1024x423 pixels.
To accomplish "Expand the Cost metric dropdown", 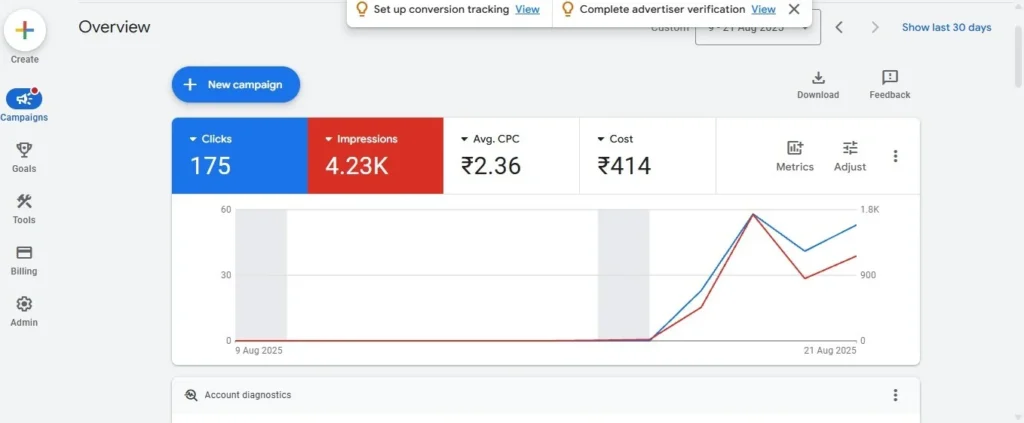I will tap(600, 140).
